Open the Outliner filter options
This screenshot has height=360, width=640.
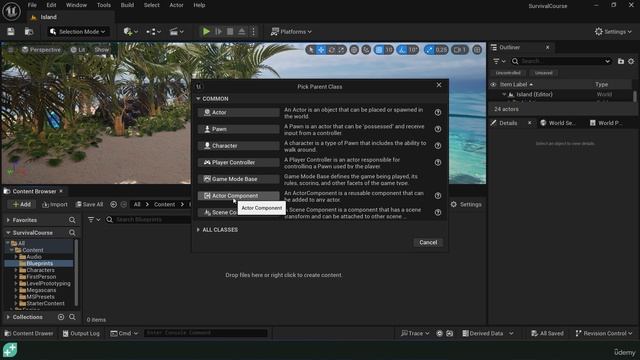pos(498,61)
